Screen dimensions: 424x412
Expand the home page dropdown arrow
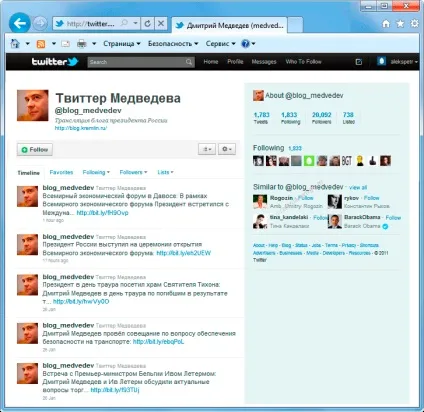pyautogui.click(x=28, y=44)
